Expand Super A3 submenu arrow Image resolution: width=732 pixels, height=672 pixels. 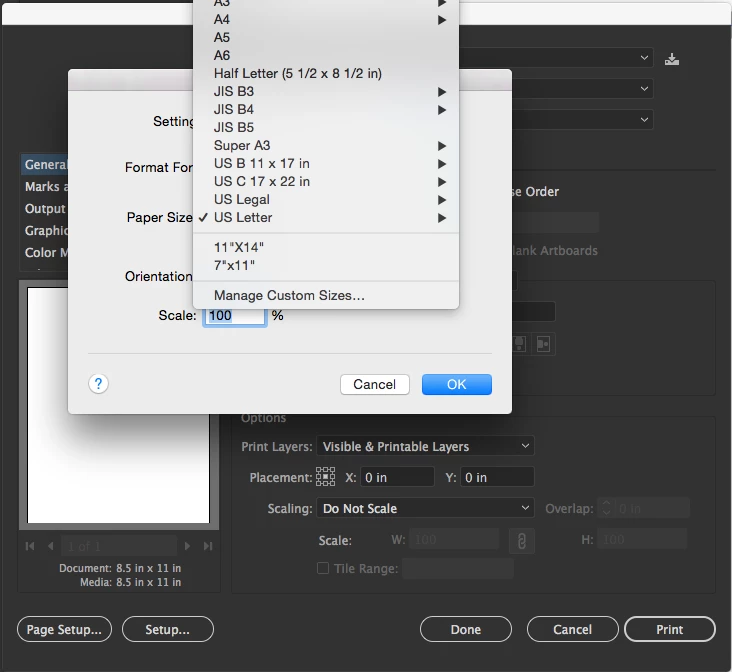click(442, 146)
